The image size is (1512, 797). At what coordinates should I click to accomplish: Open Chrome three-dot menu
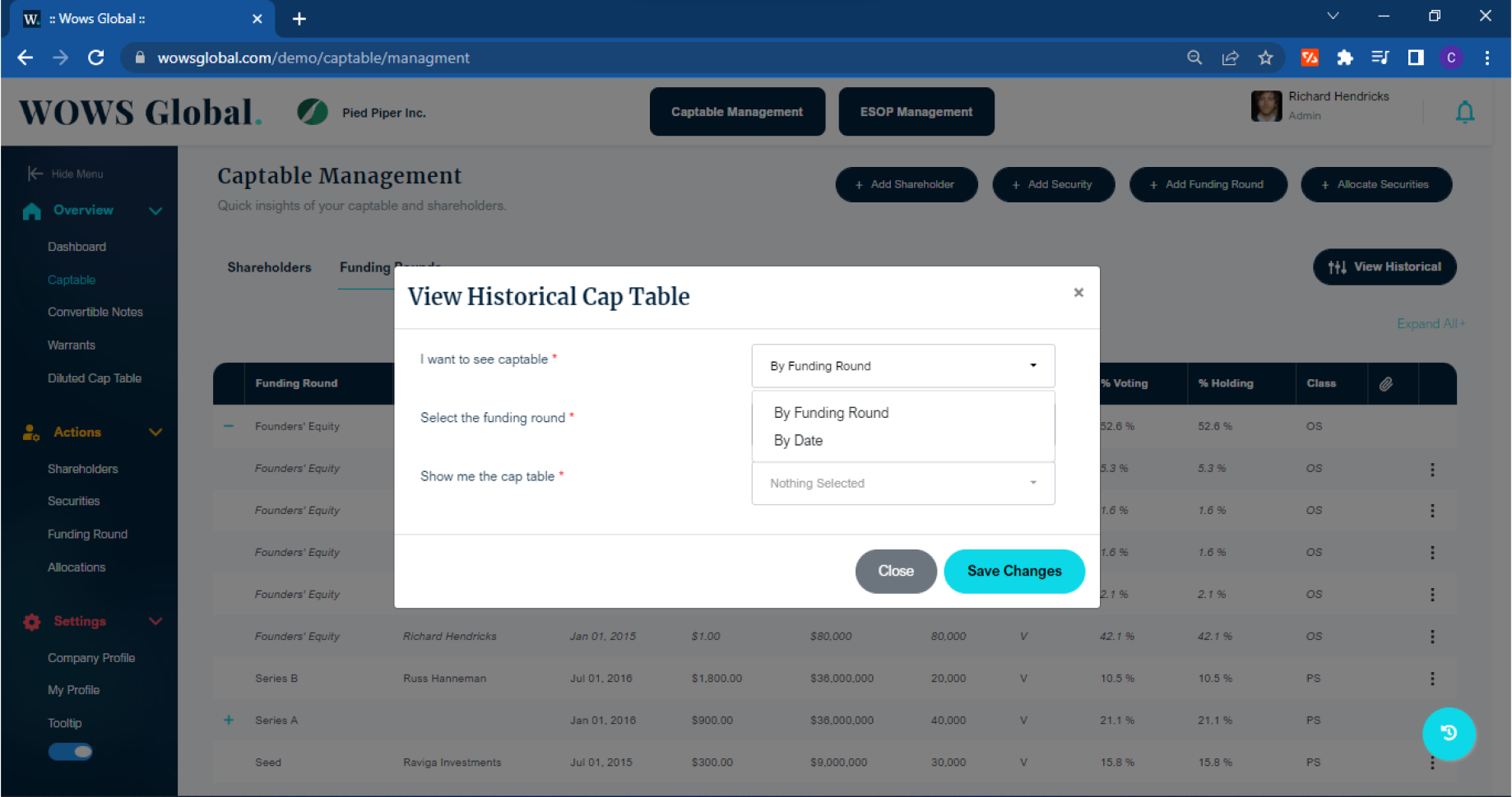[x=1486, y=58]
